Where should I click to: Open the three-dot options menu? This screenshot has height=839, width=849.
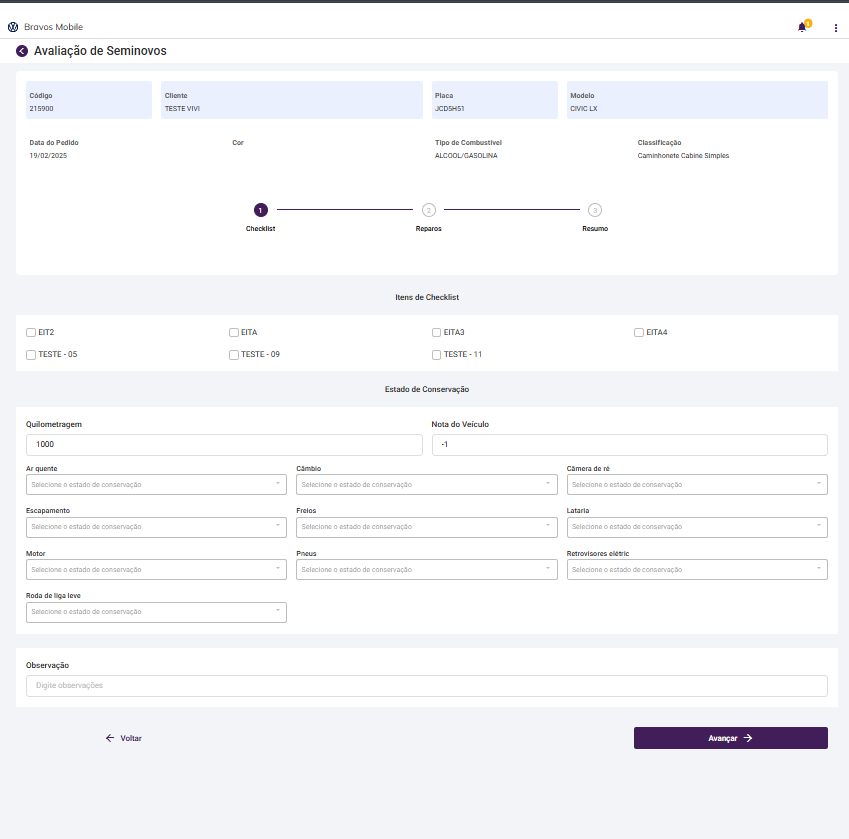coord(836,27)
